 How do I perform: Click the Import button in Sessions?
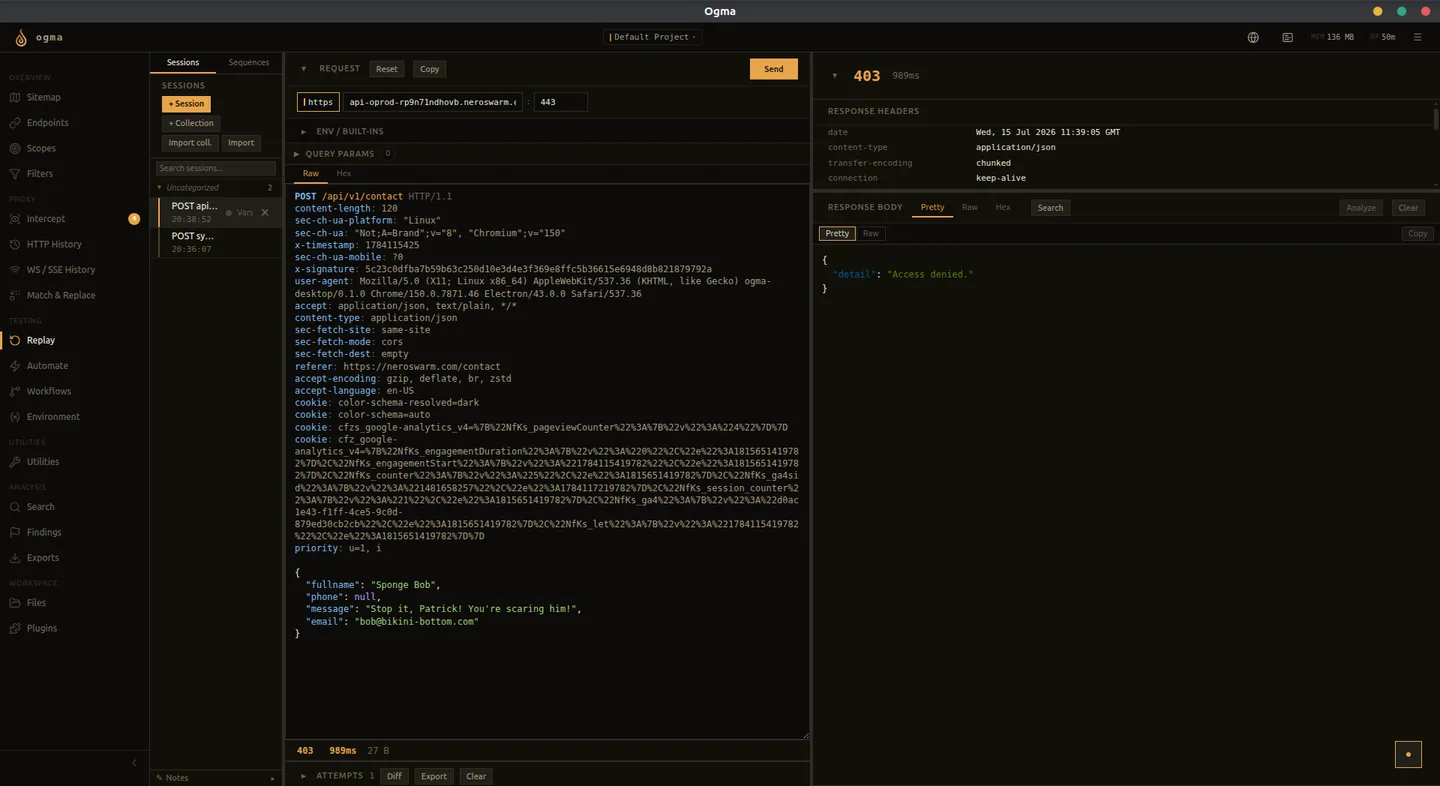[x=241, y=143]
